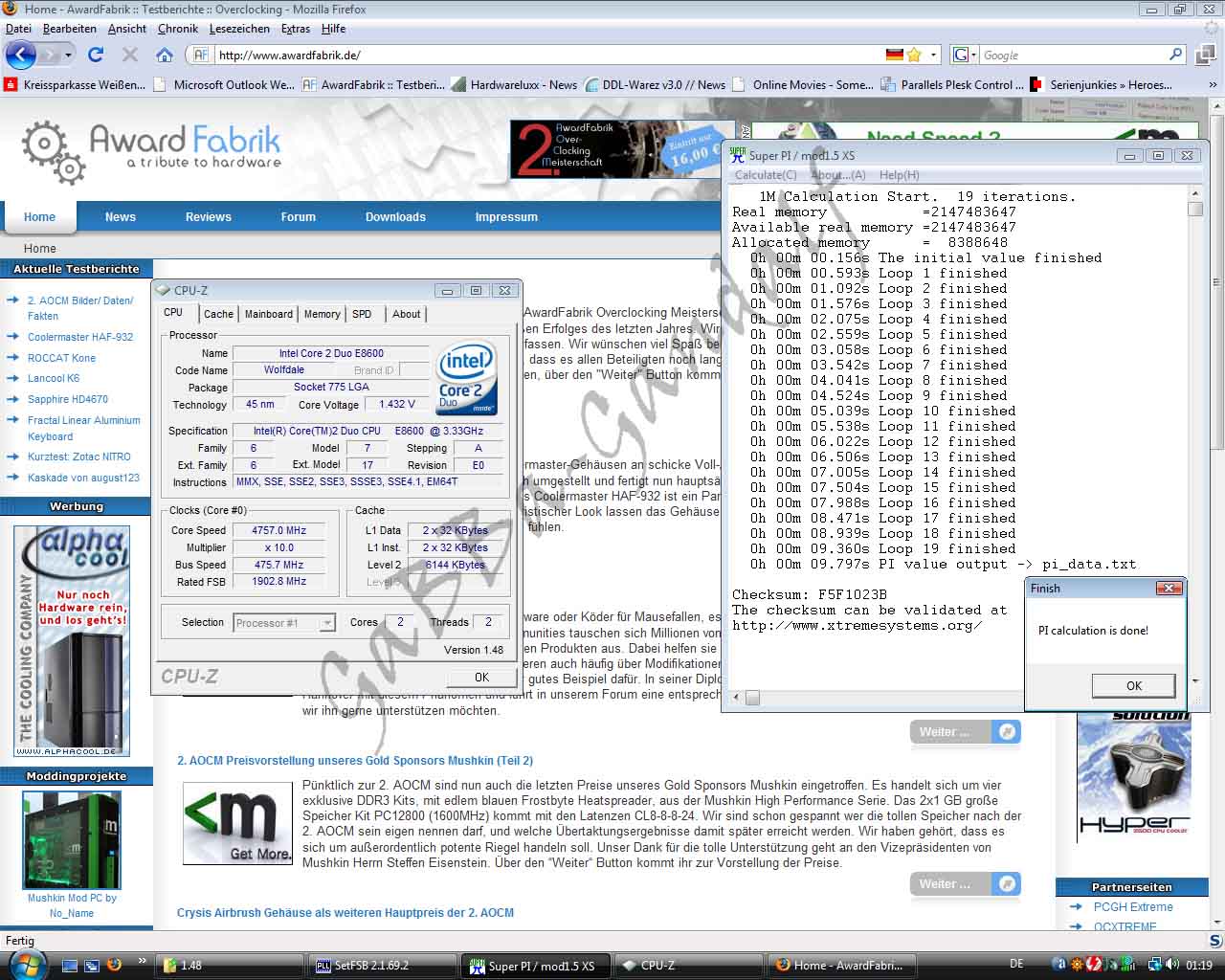The height and width of the screenshot is (980, 1225).
Task: Open Sapphire HD4670 review link
Action: coord(68,399)
